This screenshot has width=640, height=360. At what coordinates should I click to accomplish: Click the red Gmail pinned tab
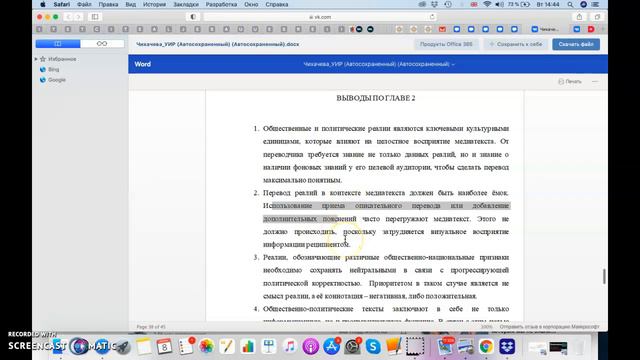442,29
